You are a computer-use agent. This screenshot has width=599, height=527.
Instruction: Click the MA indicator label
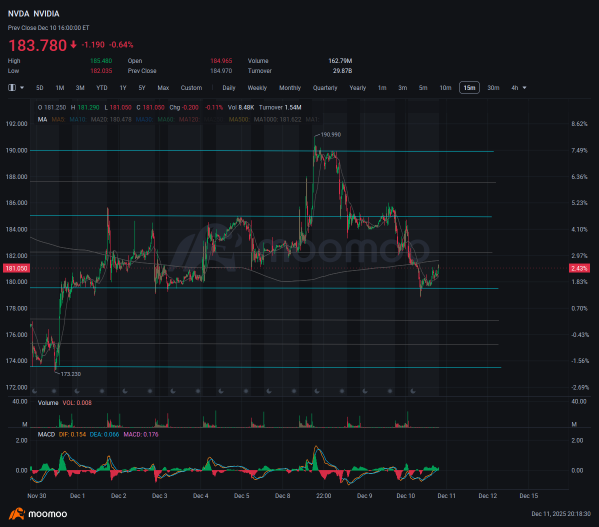[42, 120]
